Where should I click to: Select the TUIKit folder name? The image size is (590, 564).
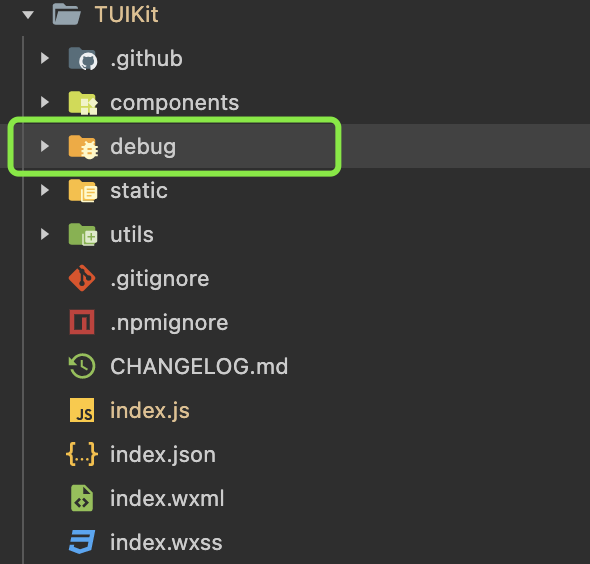click(x=126, y=14)
